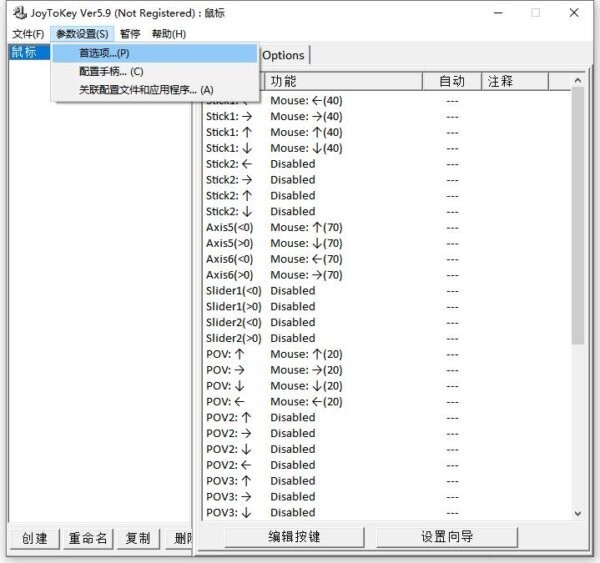Viewport: 600px width, 563px height.
Task: Select the Axis5(<0) row
Action: click(386, 227)
